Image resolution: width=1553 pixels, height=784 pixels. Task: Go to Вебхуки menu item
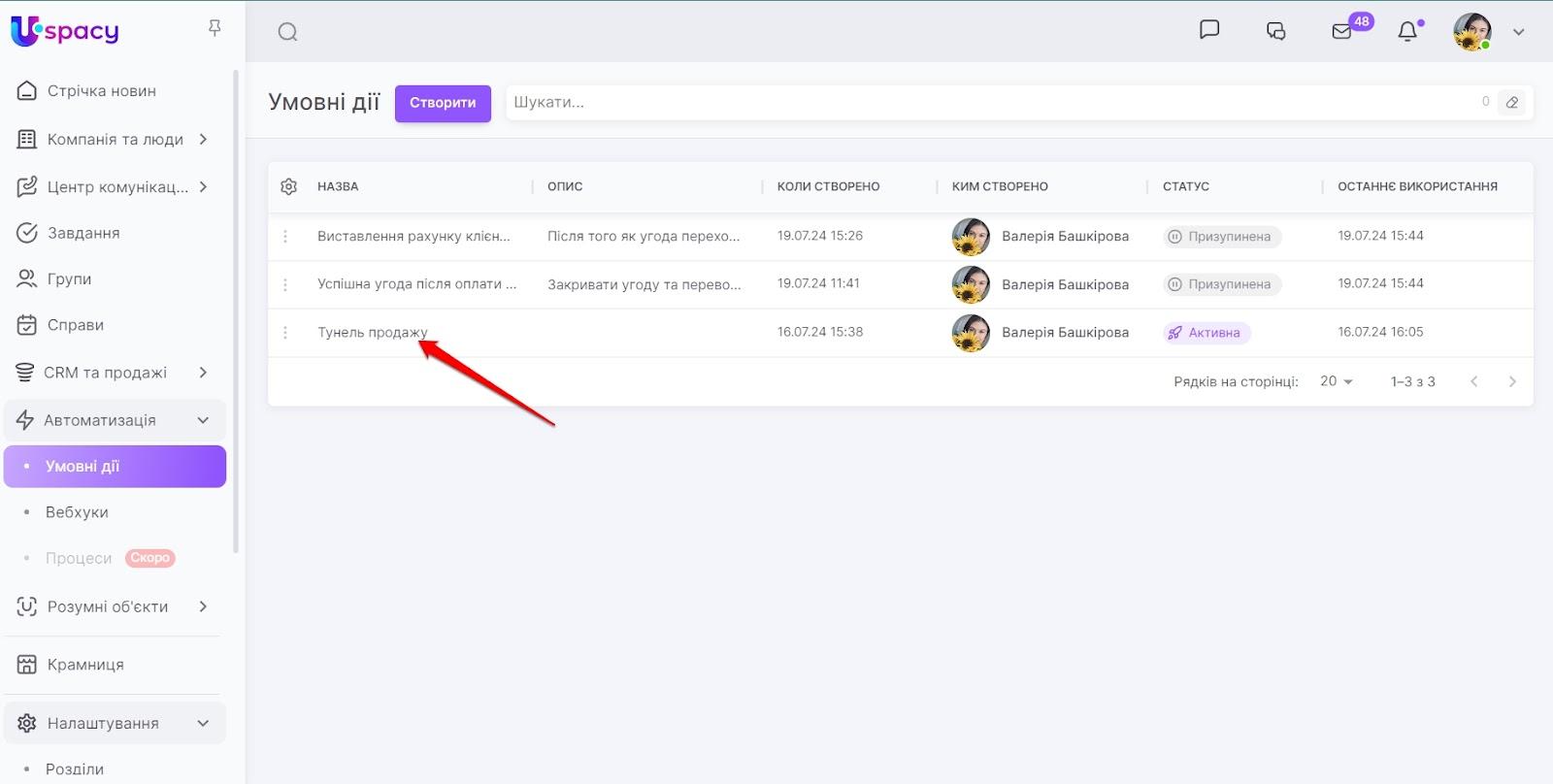(x=77, y=512)
